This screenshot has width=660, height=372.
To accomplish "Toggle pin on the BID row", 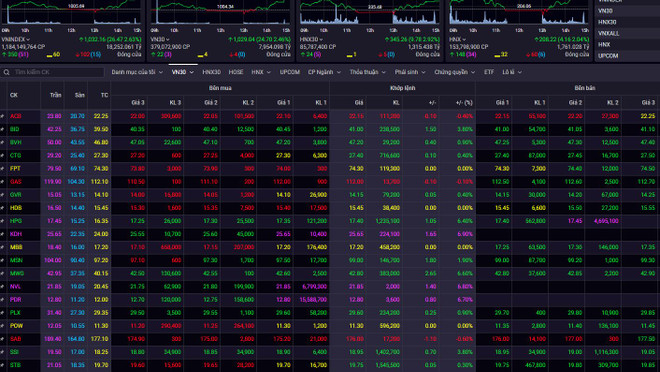I will [3, 129].
